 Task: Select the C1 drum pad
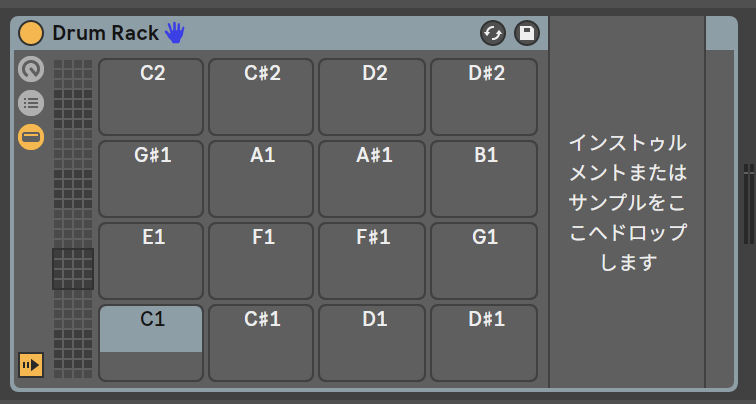[151, 342]
